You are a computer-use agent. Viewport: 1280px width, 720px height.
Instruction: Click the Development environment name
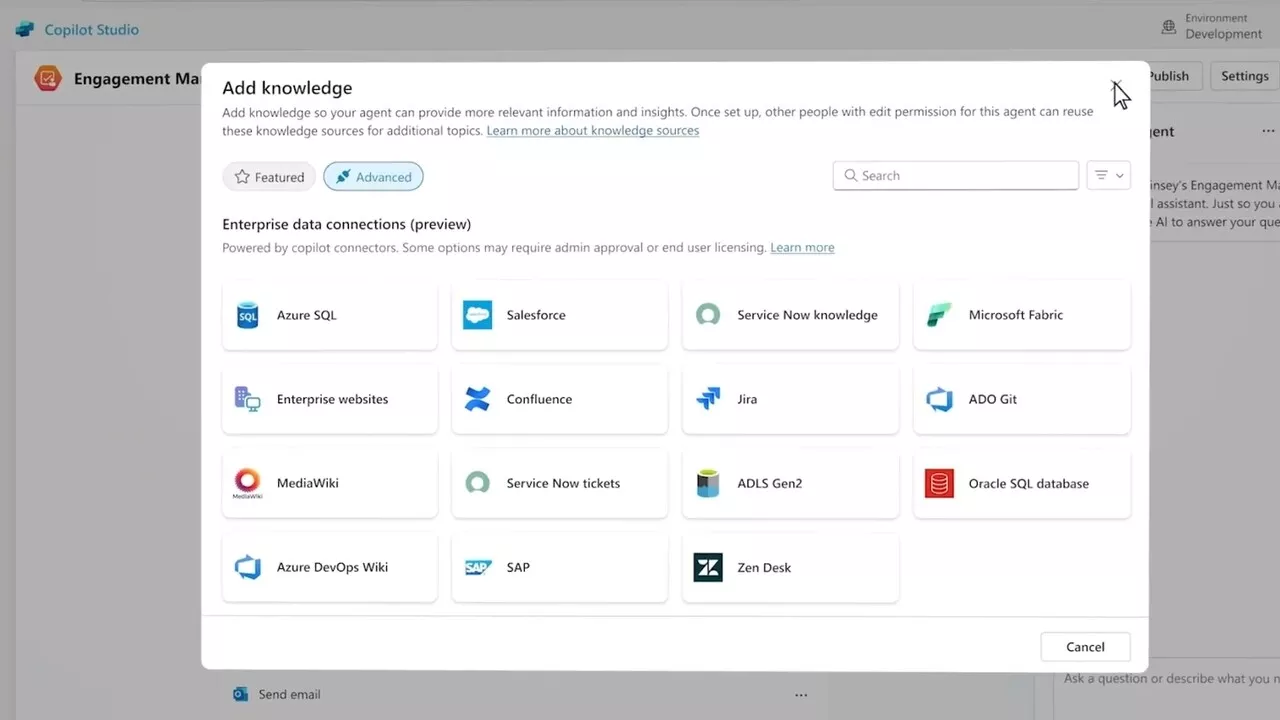pos(1224,34)
